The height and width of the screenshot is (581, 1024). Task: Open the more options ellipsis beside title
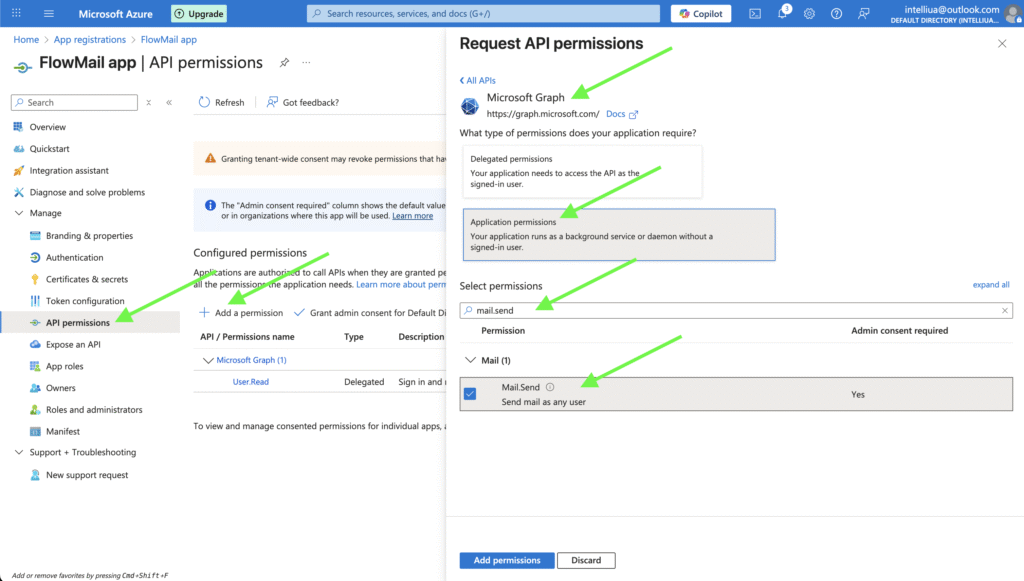306,63
